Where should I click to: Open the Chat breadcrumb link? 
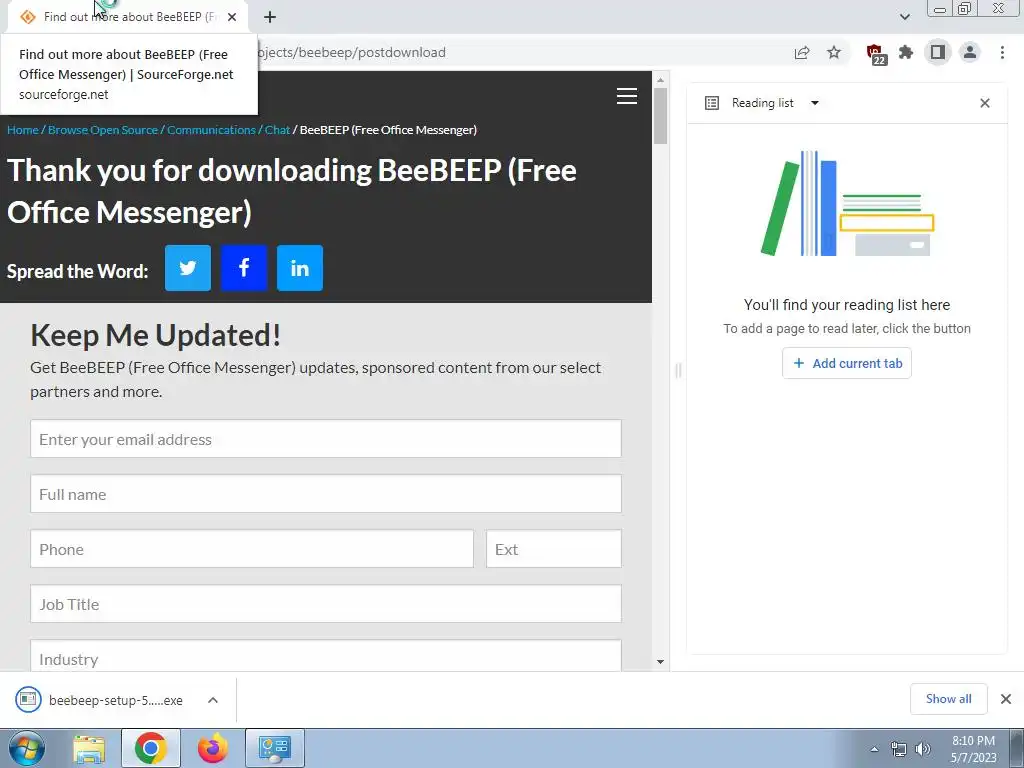tap(277, 130)
